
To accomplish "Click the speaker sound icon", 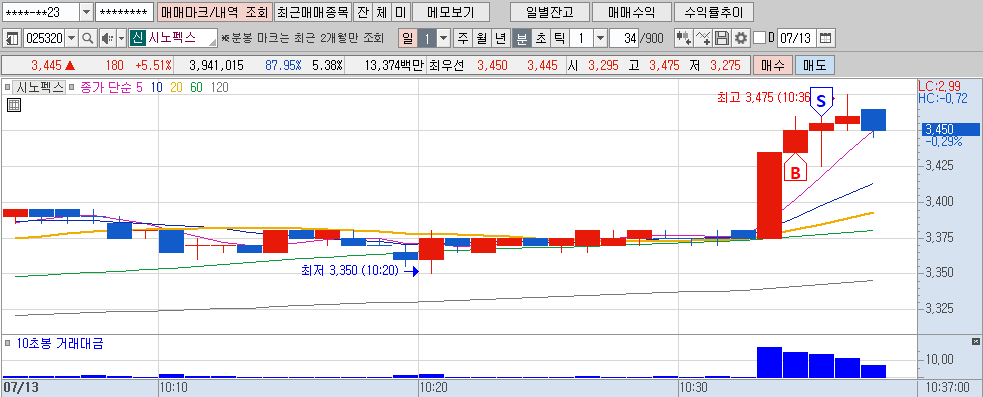I will (107, 38).
